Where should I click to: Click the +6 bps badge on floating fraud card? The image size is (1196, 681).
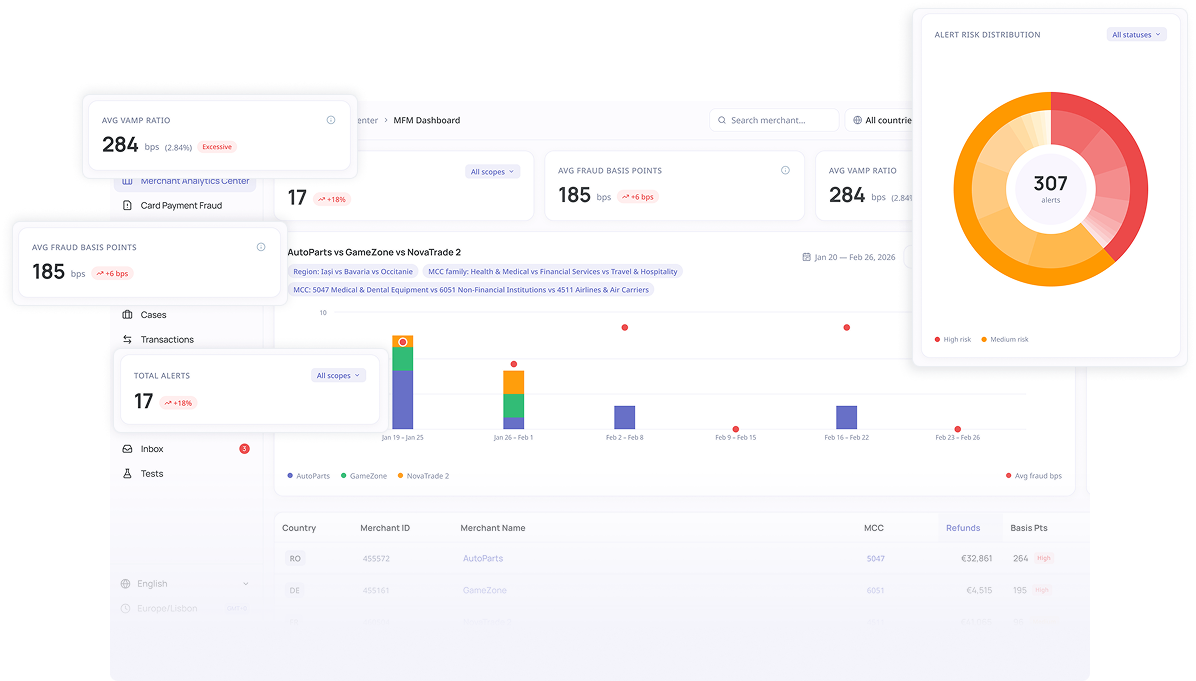[x=112, y=273]
